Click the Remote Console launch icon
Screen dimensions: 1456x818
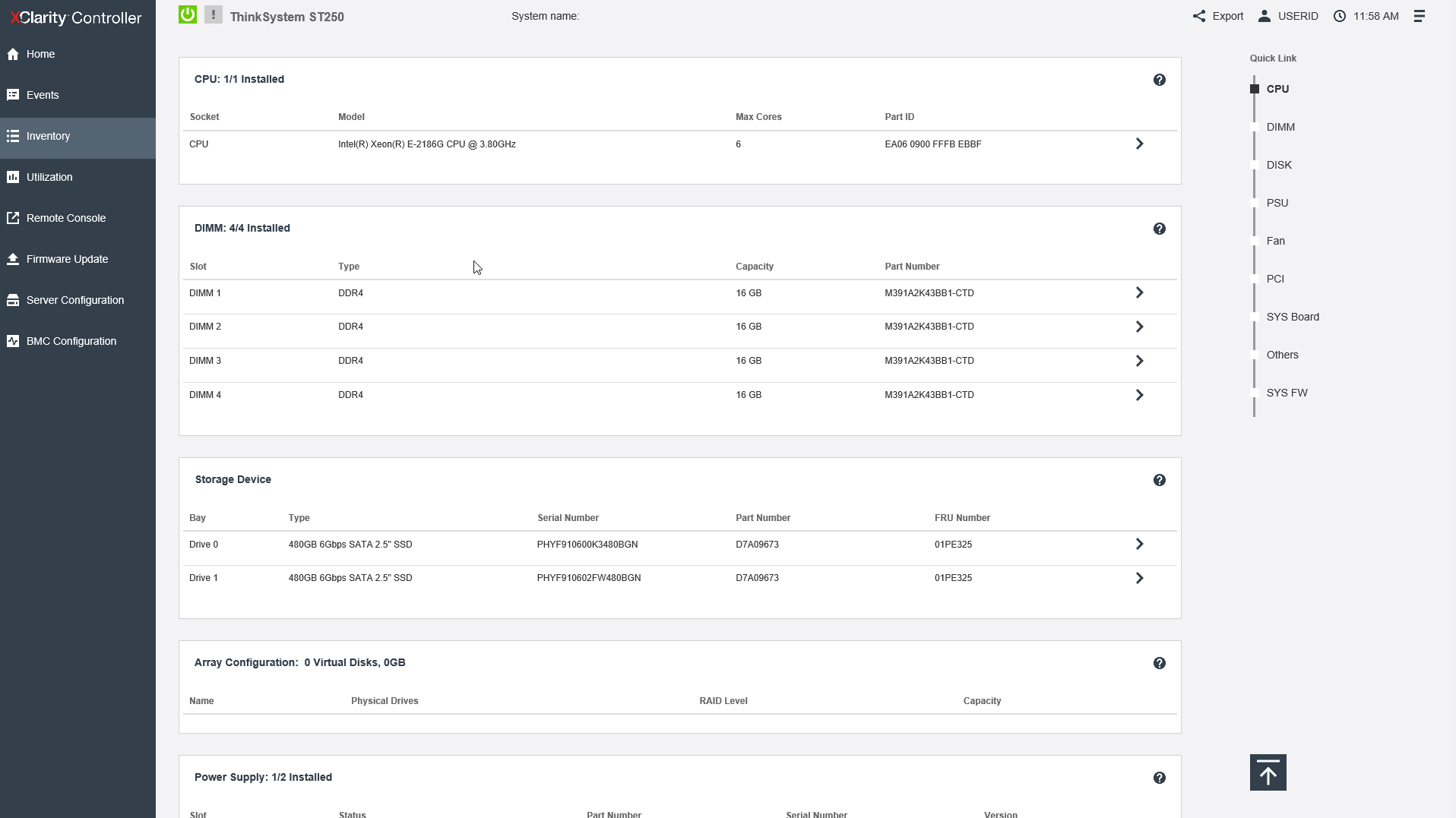tap(13, 218)
